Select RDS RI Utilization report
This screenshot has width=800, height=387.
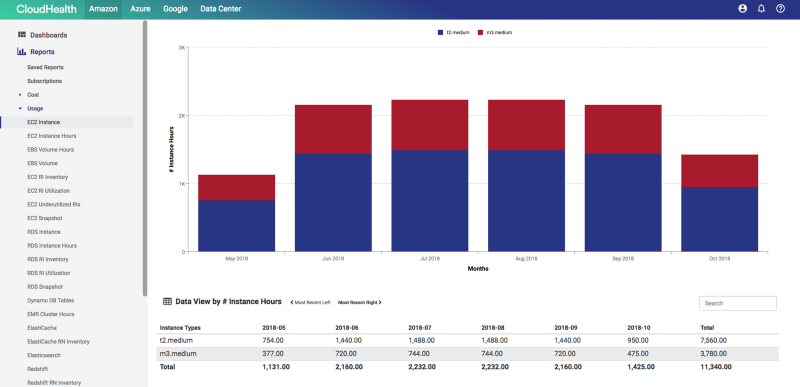tap(49, 273)
